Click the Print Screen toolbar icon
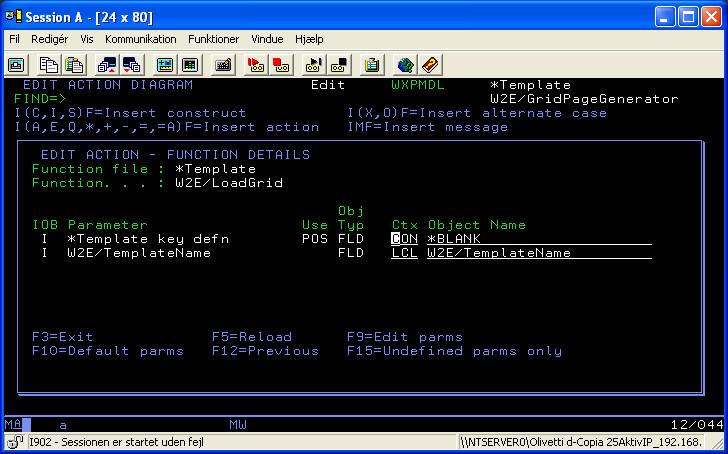Viewport: 728px width, 454px height. click(x=17, y=65)
